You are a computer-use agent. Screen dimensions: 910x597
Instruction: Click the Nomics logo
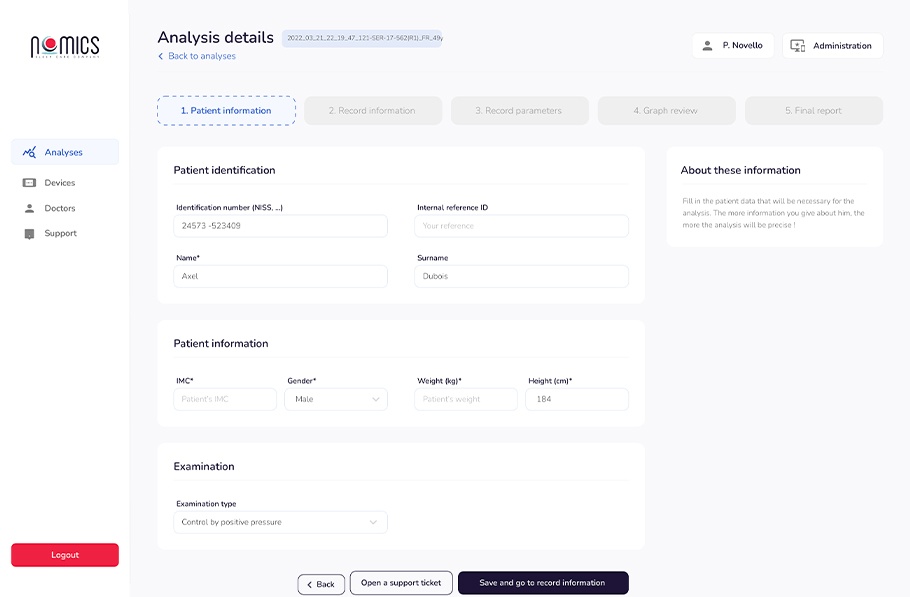[65, 46]
